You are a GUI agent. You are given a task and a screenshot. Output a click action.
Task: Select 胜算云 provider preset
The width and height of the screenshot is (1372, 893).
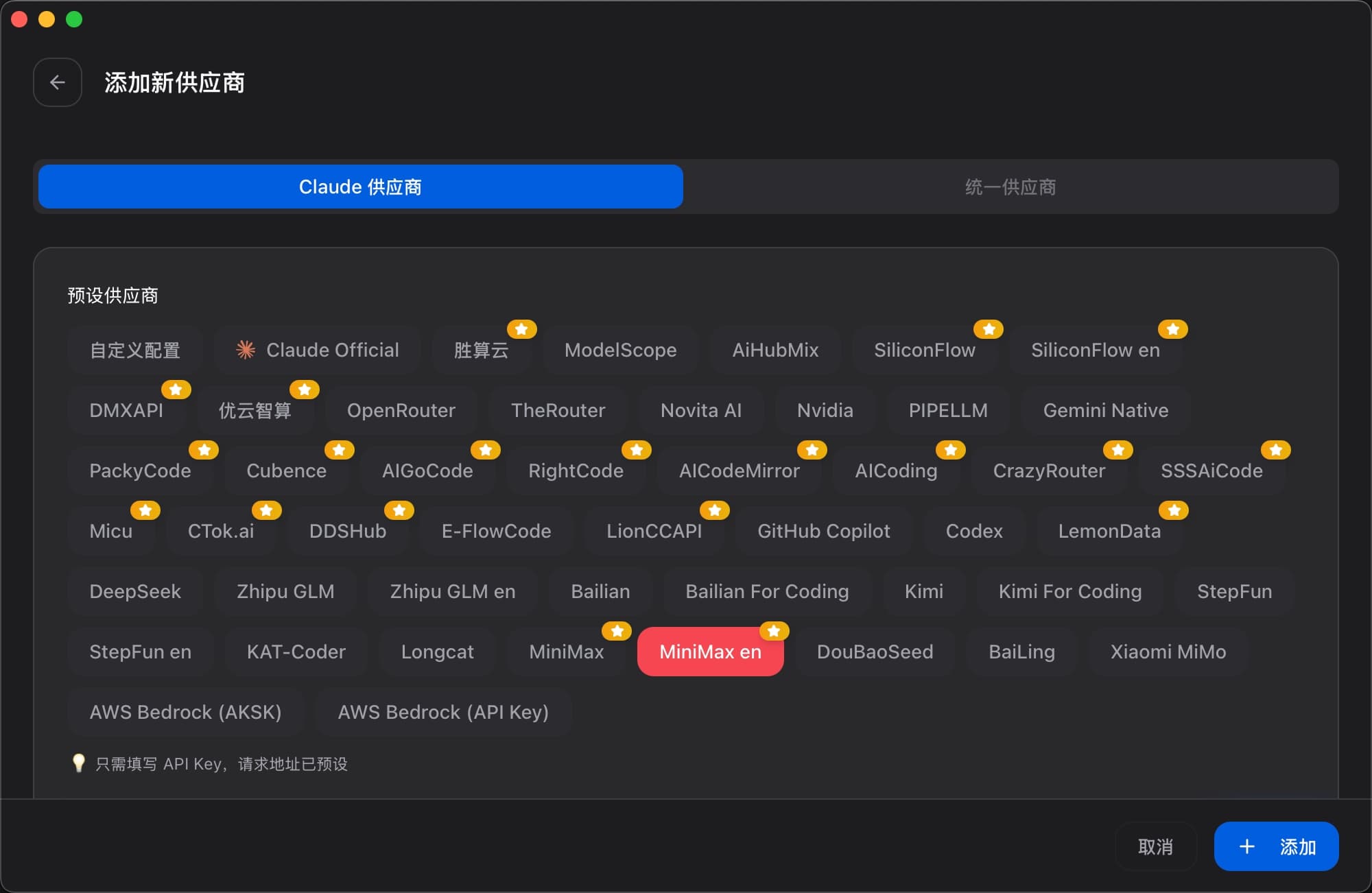(x=482, y=350)
